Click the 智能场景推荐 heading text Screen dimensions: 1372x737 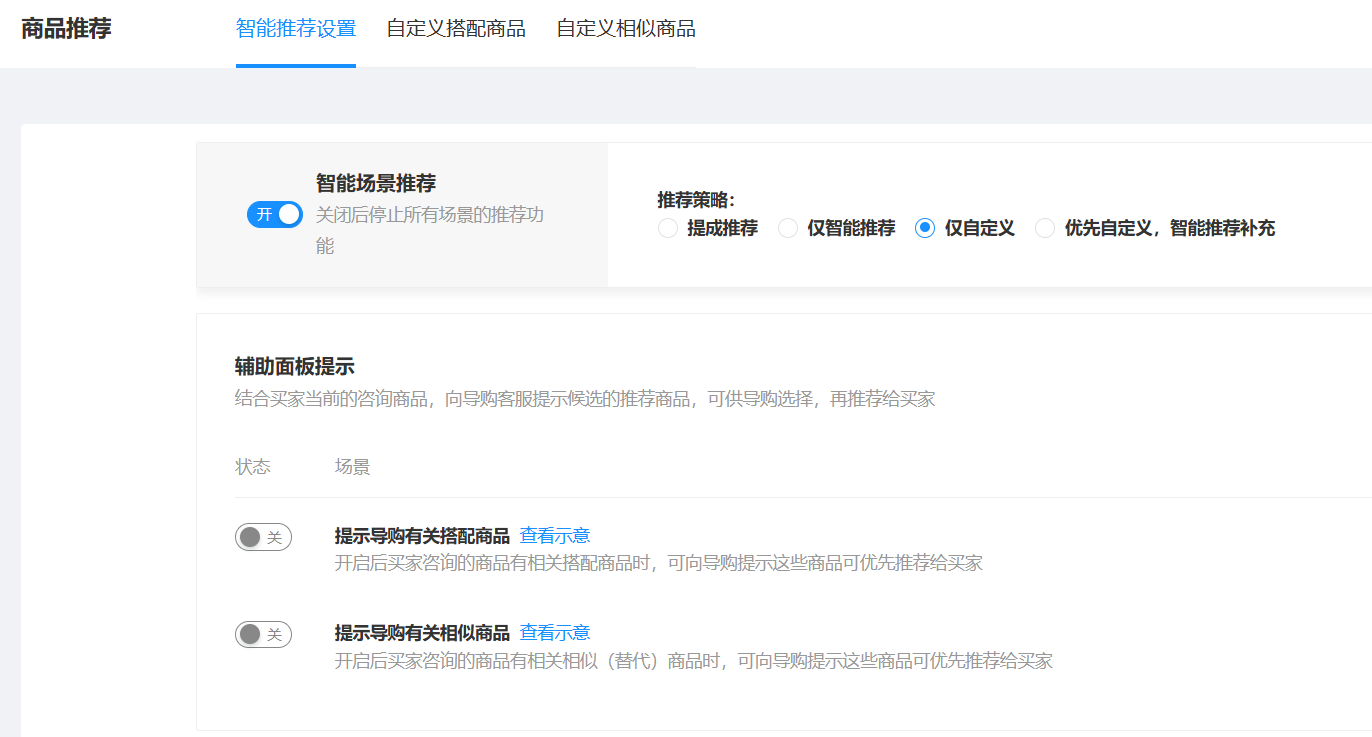coord(376,184)
